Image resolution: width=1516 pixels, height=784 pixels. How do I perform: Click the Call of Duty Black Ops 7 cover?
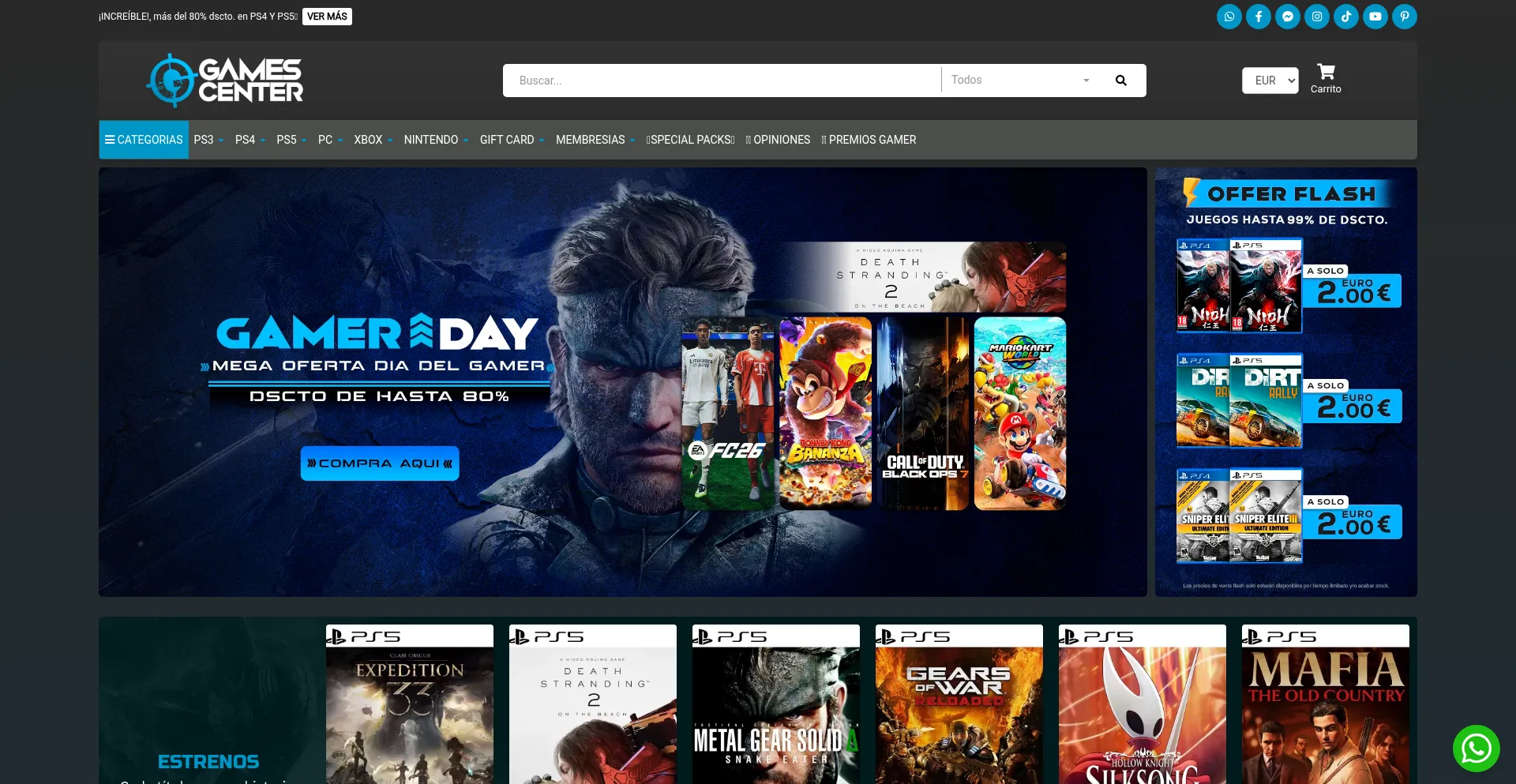[x=923, y=413]
